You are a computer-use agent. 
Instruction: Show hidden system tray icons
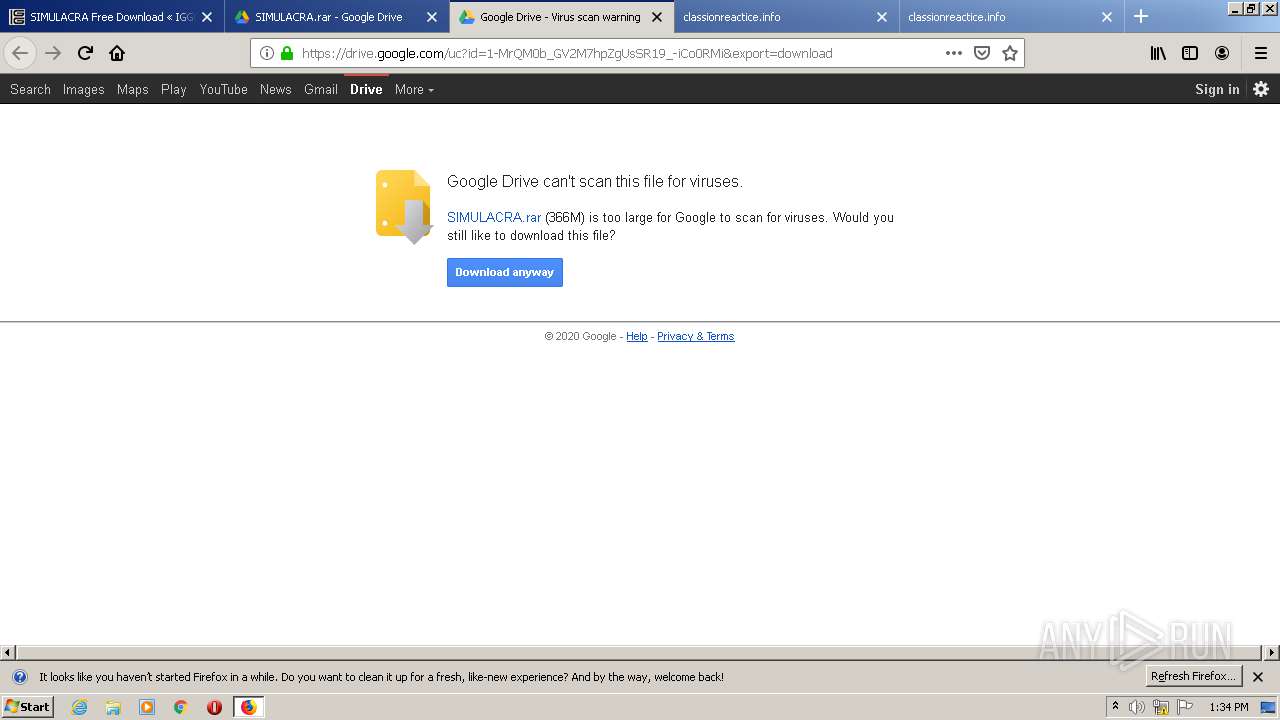coord(1115,707)
